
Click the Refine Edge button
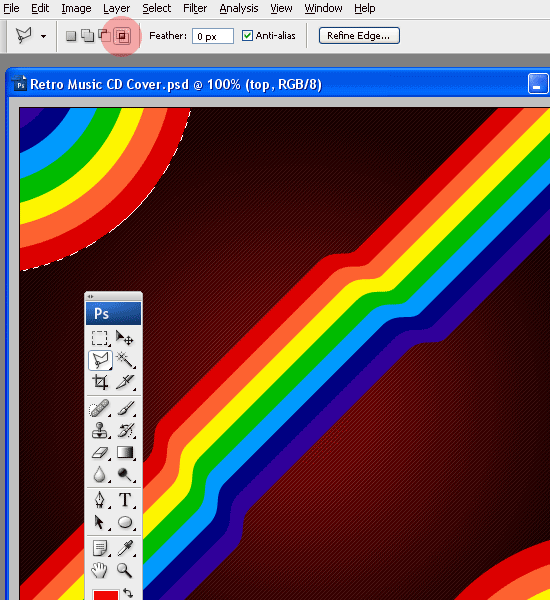[359, 36]
